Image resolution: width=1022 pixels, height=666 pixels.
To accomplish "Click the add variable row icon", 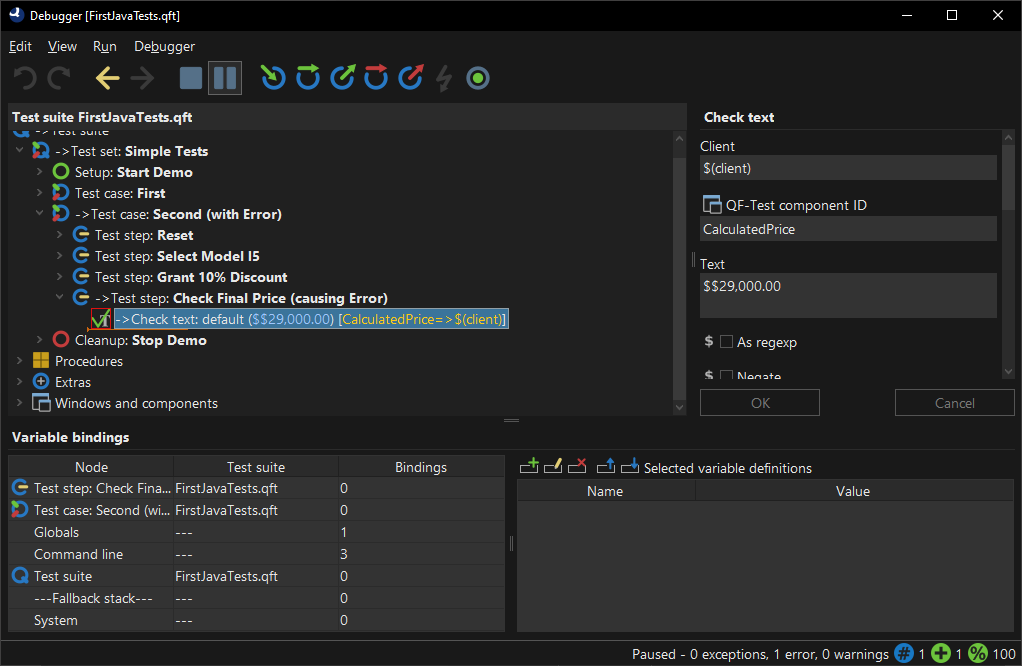I will click(x=529, y=467).
